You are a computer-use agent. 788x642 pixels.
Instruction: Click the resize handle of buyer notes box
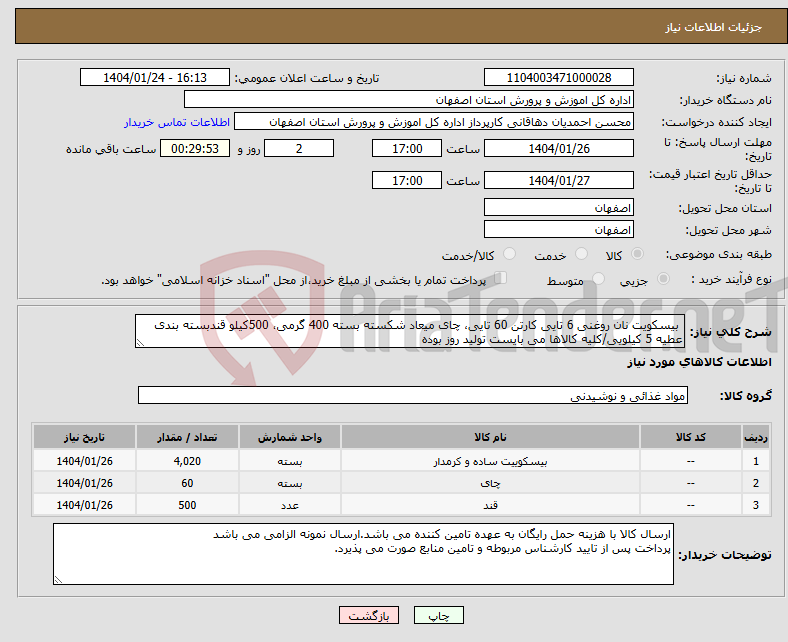click(58, 580)
